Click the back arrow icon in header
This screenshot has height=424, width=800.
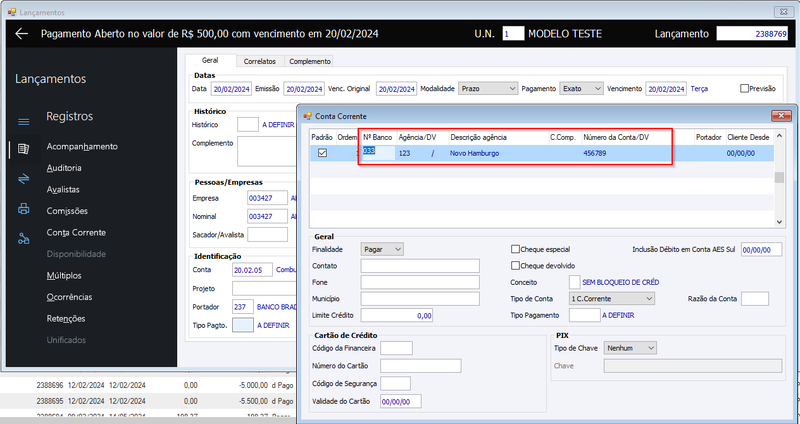click(x=21, y=34)
